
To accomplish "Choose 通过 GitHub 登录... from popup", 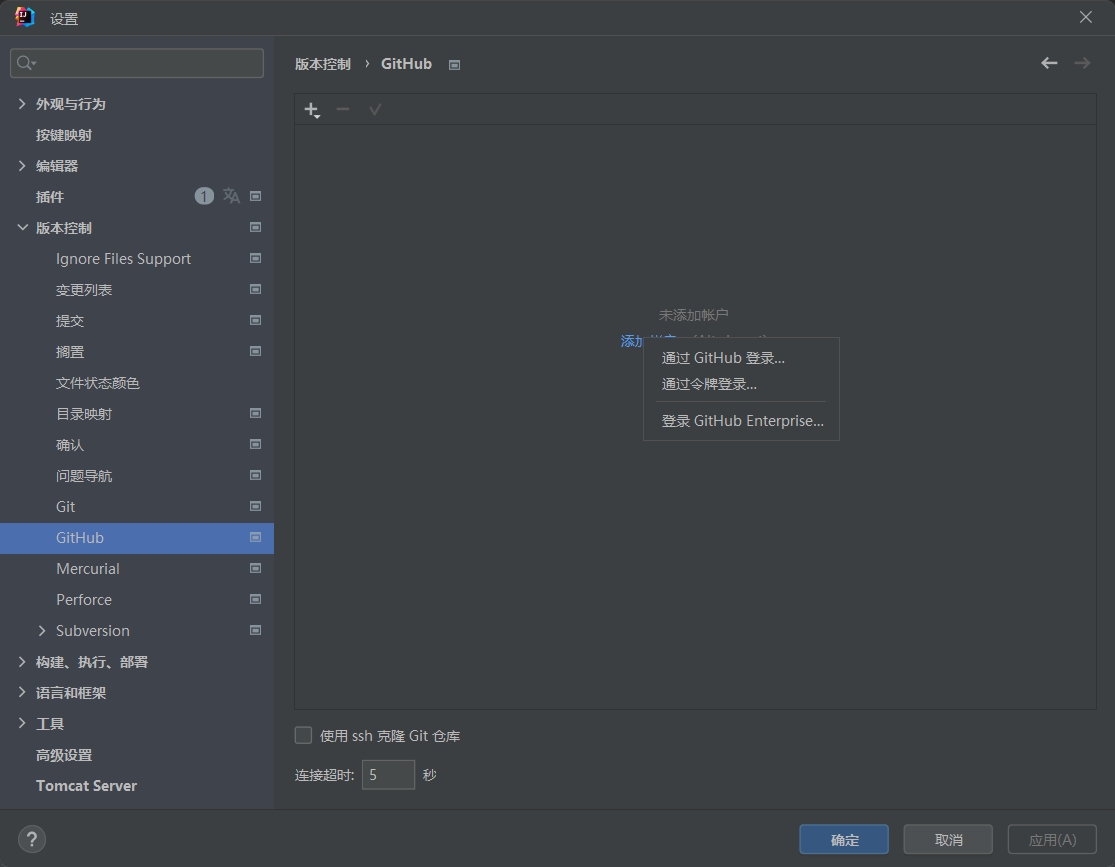I will click(x=741, y=358).
